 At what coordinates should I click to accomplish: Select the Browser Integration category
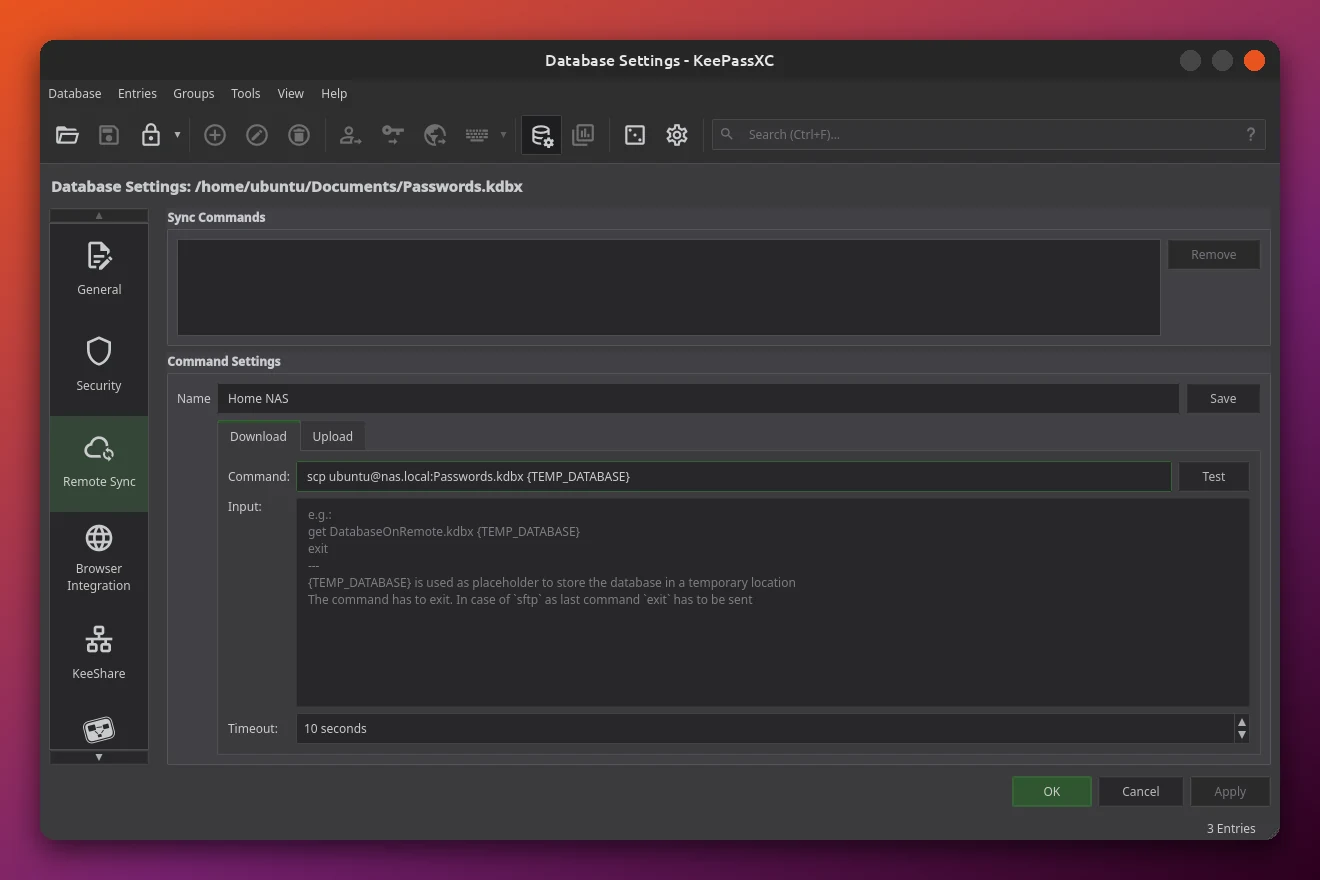(99, 560)
